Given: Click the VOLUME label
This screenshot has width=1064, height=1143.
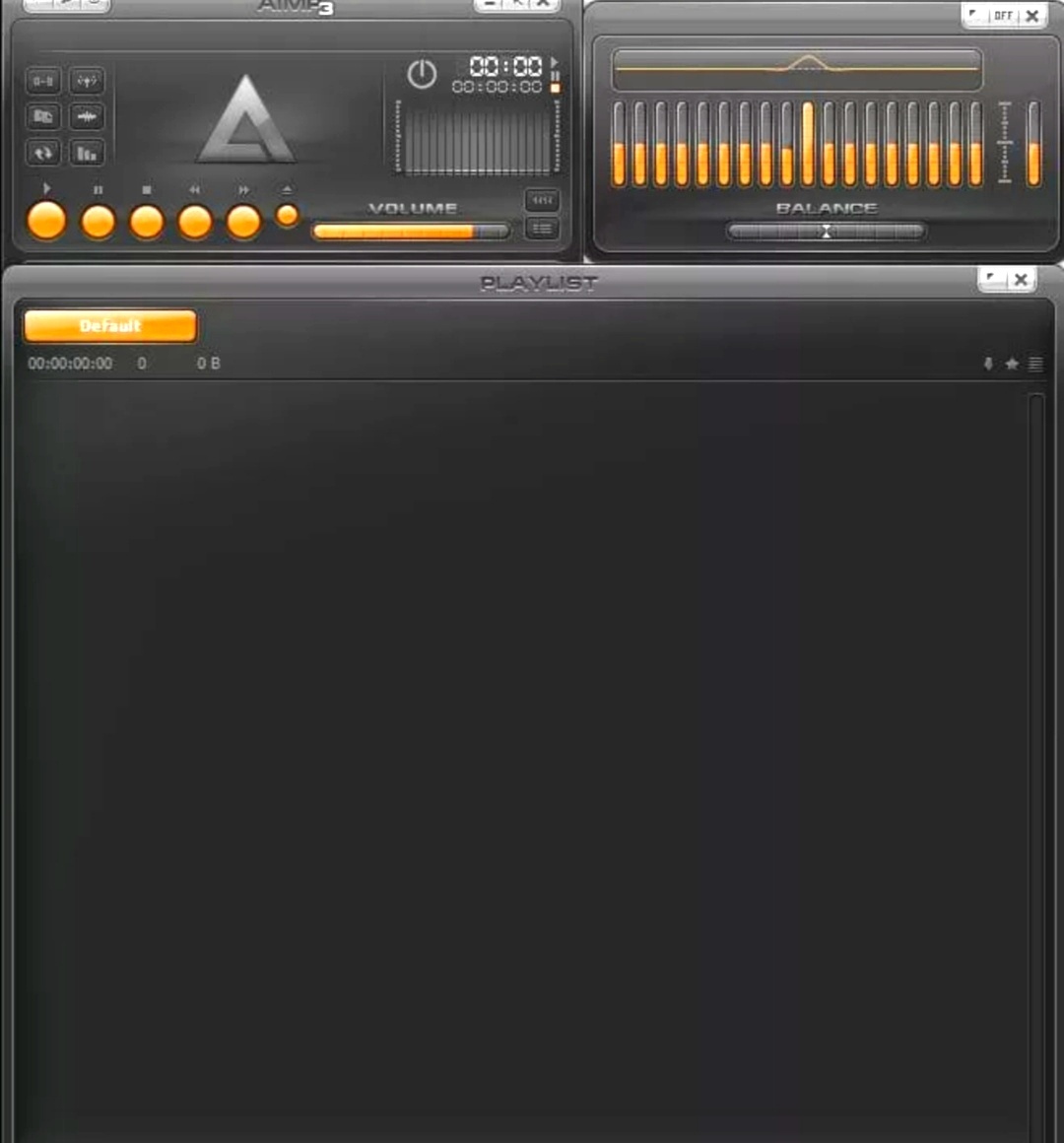Looking at the screenshot, I should 413,209.
